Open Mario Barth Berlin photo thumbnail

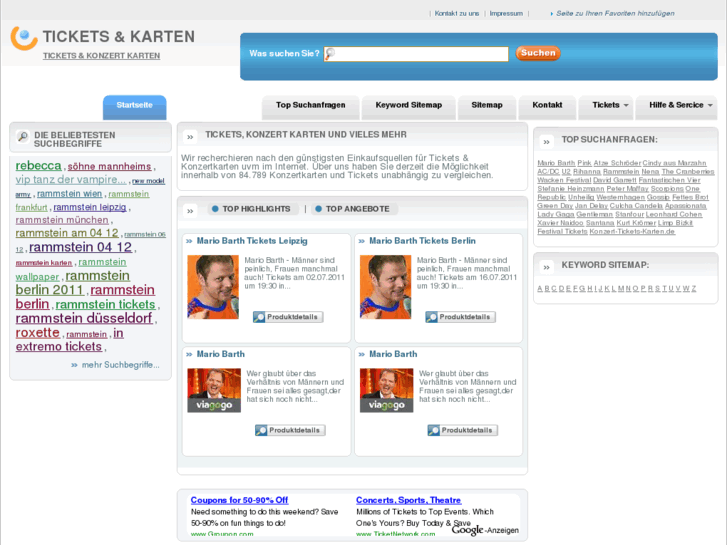(385, 287)
